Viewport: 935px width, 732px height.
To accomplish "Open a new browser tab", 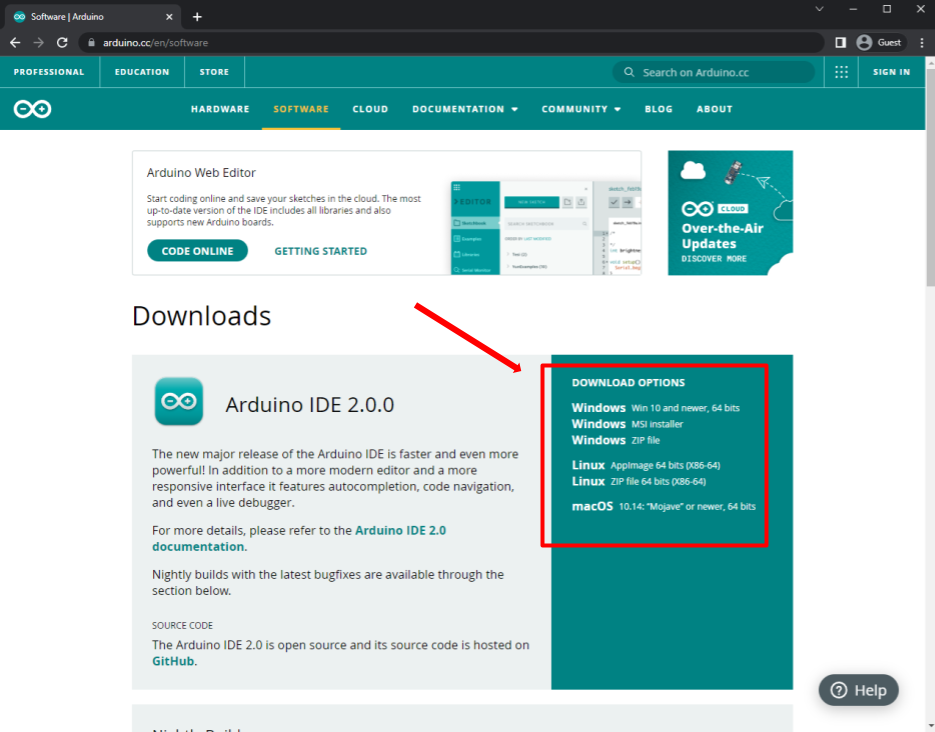I will 197,17.
